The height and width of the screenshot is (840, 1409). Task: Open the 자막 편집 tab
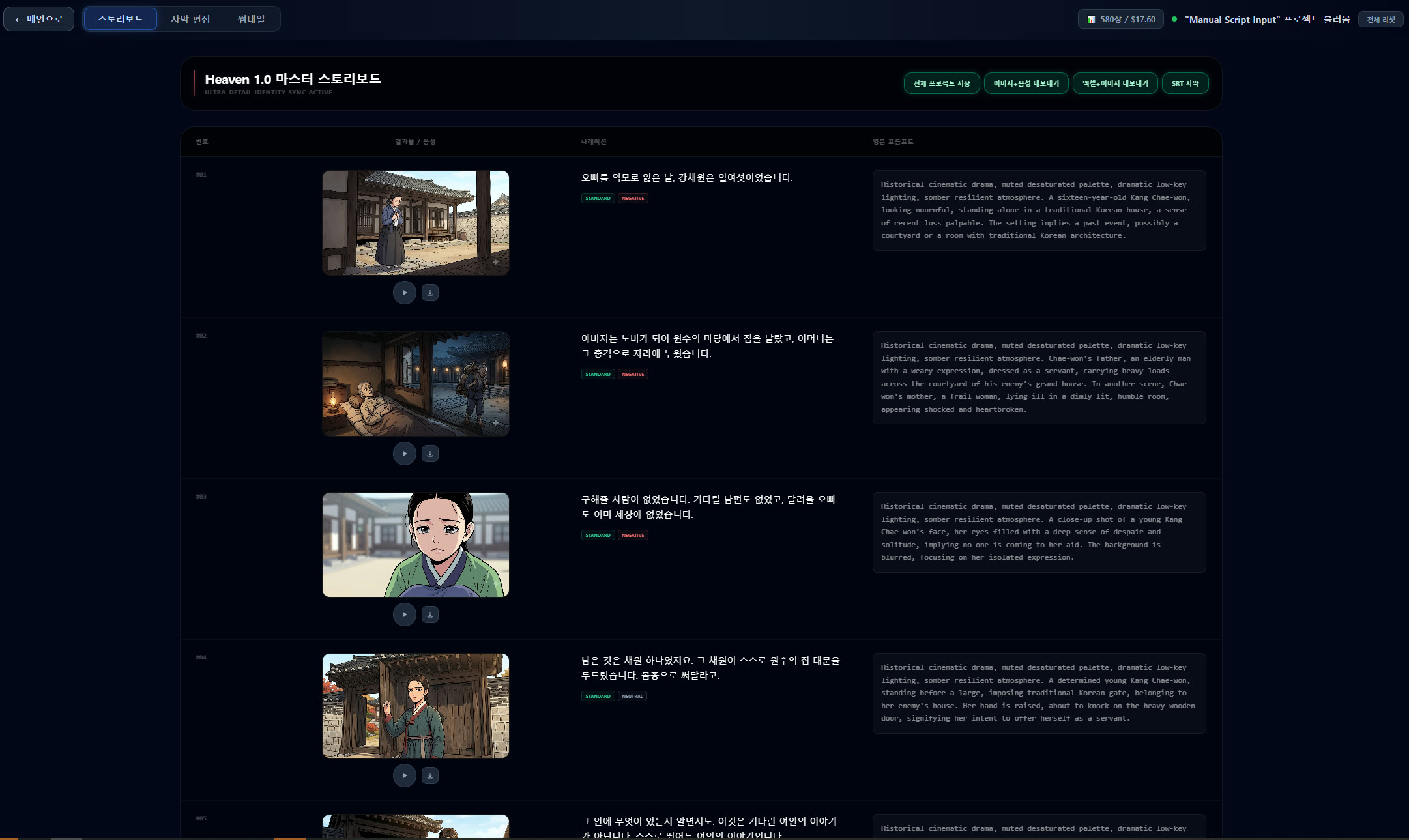click(x=190, y=19)
